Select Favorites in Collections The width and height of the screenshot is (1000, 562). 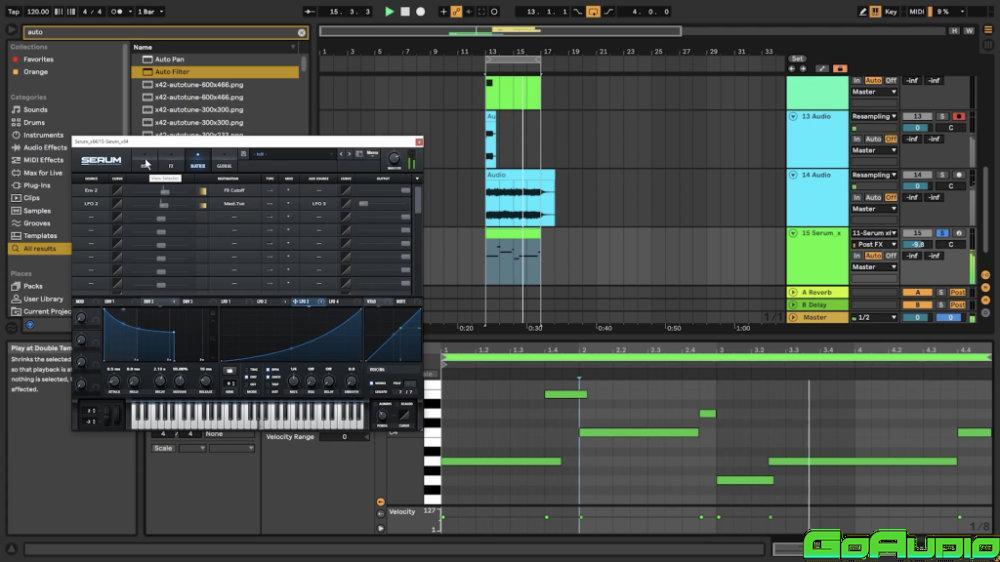pyautogui.click(x=38, y=59)
